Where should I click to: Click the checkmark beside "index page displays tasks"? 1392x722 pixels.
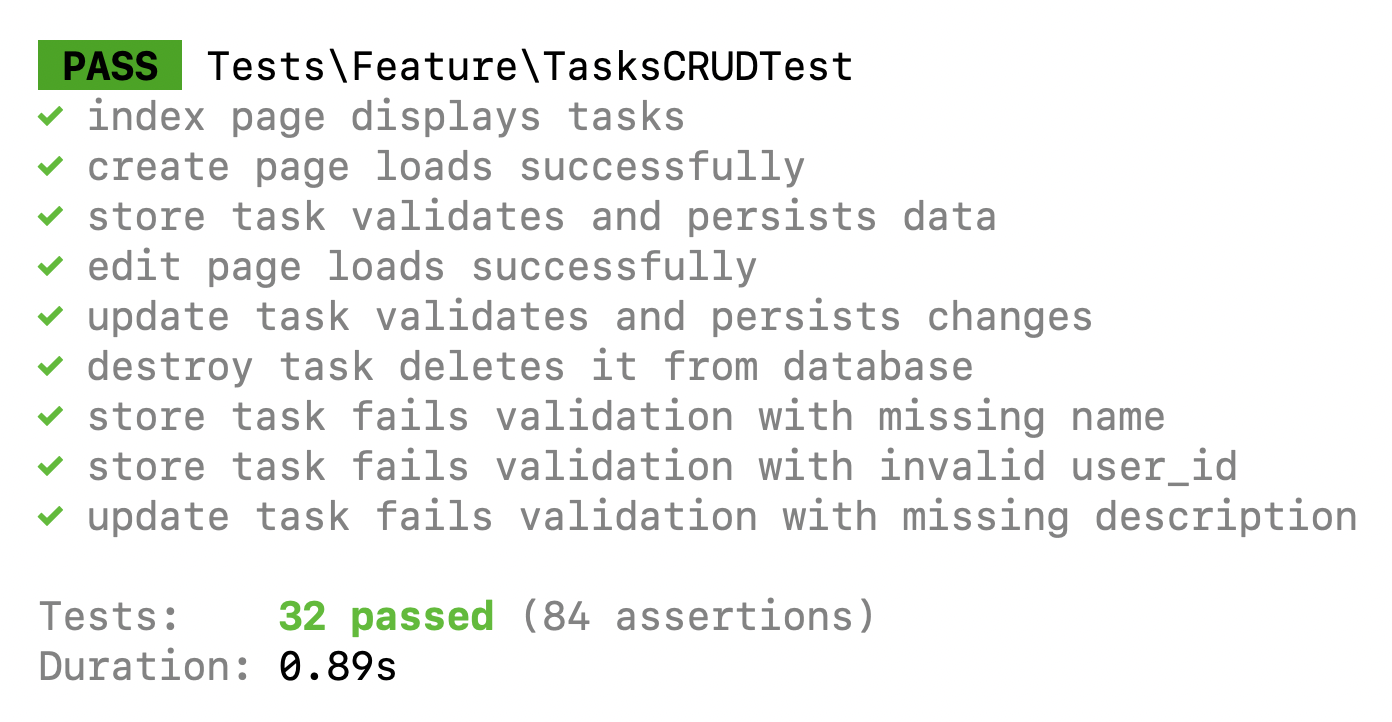(51, 117)
